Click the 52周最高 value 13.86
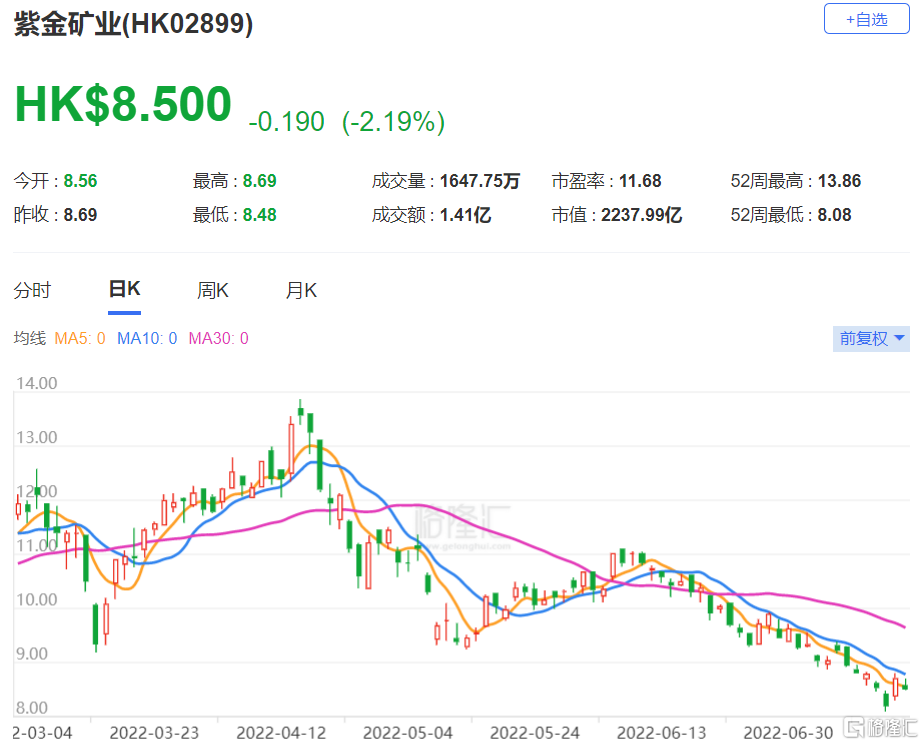This screenshot has width=924, height=745. click(x=839, y=181)
